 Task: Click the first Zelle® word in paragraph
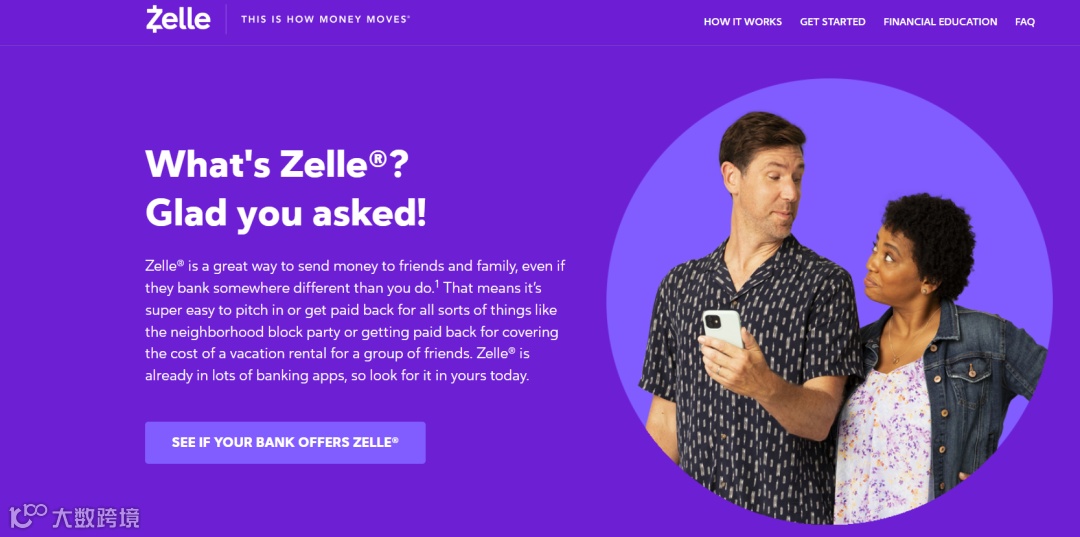tap(165, 266)
